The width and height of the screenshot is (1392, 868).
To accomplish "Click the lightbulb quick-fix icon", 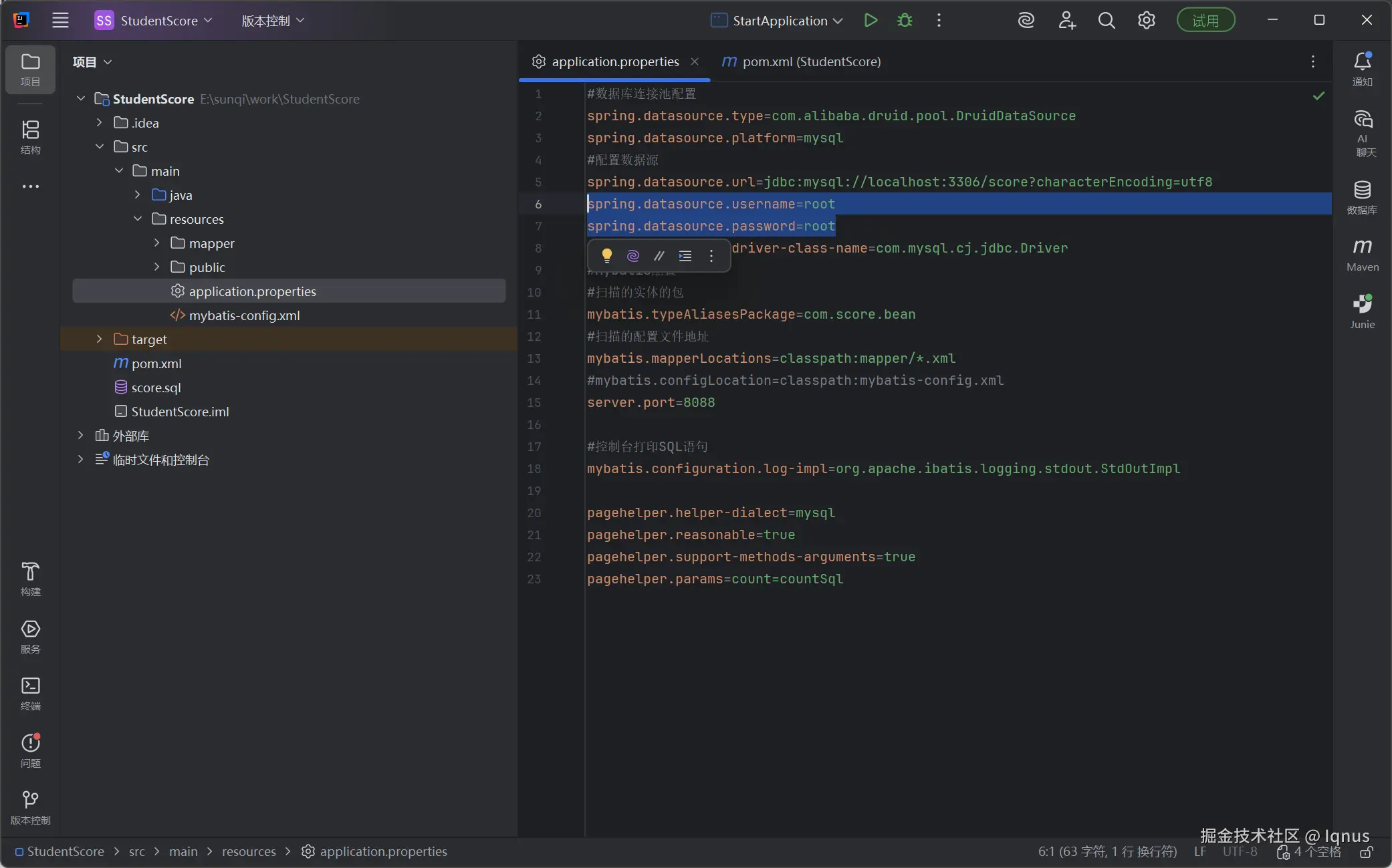I will tap(606, 256).
